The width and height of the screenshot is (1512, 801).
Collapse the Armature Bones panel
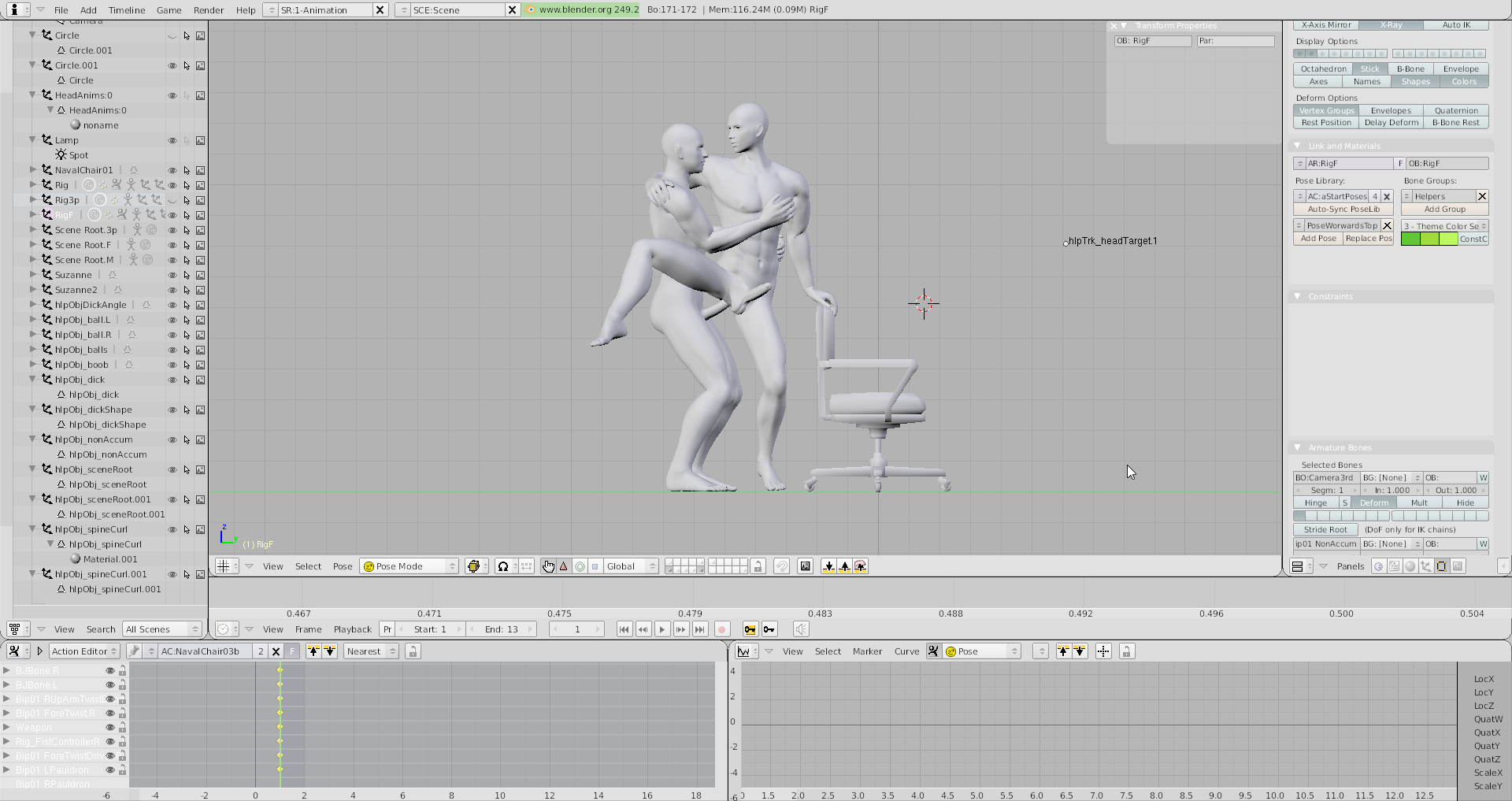coord(1298,447)
